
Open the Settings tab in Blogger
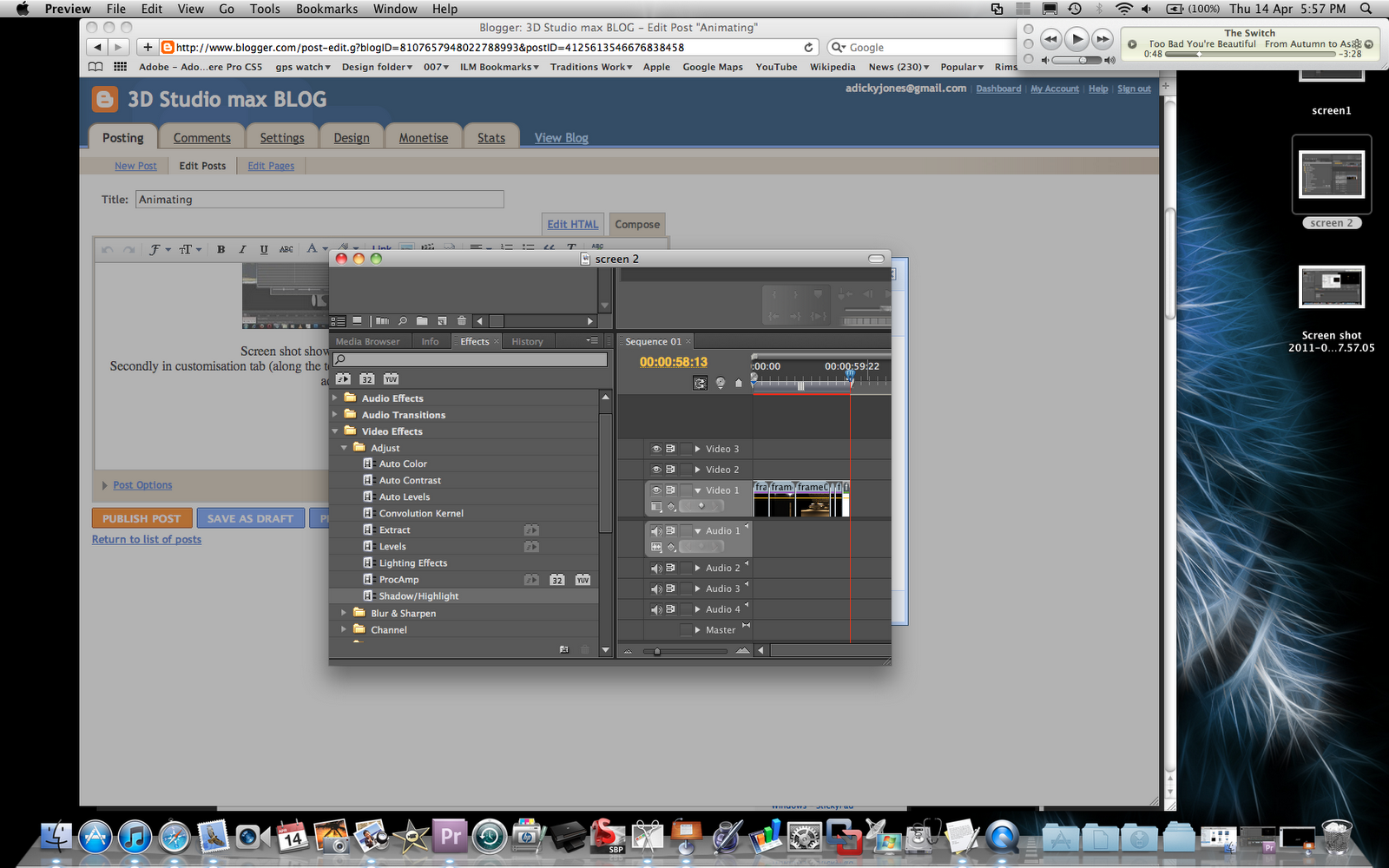(282, 137)
